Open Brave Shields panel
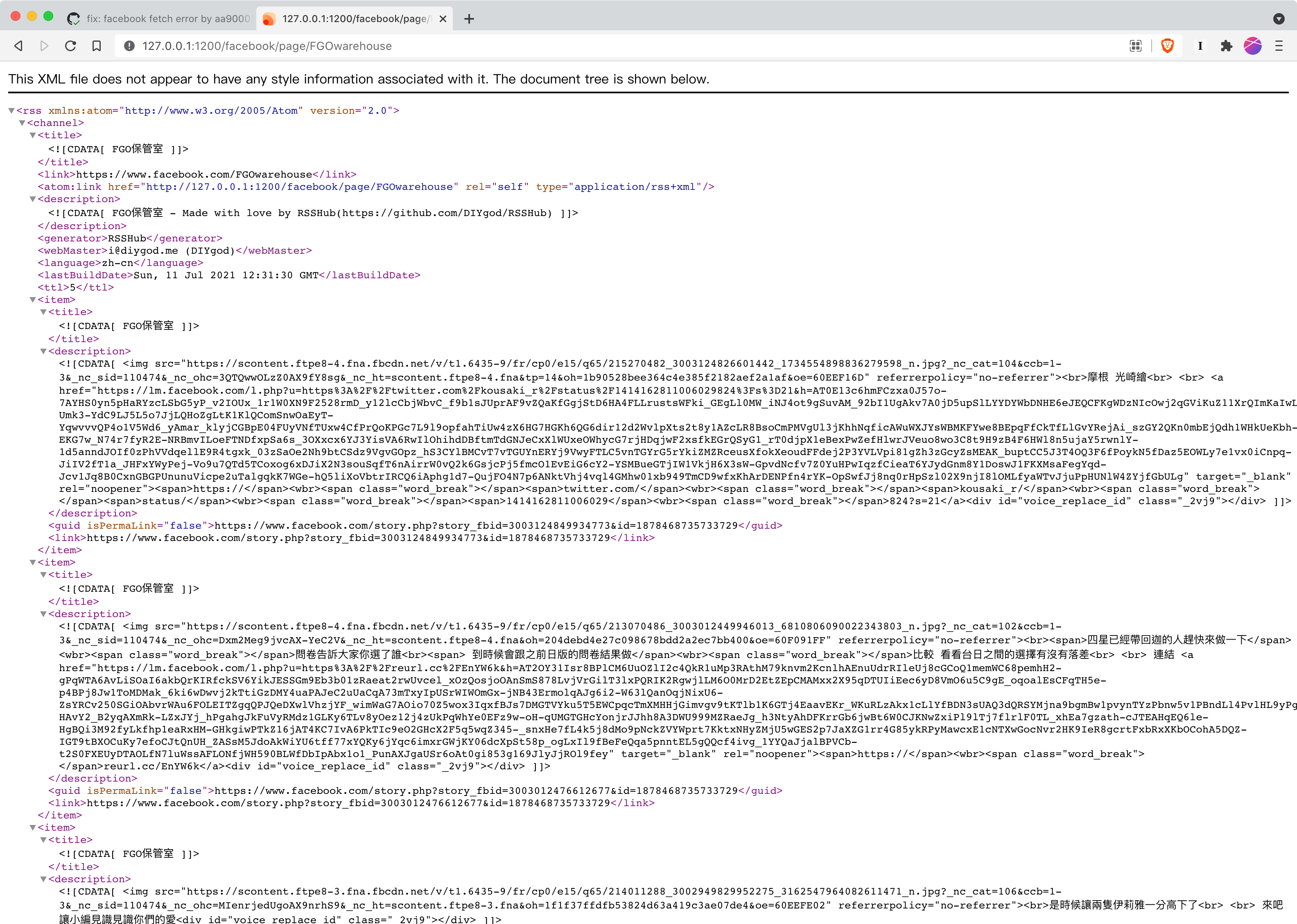The width and height of the screenshot is (1297, 924). point(1167,46)
